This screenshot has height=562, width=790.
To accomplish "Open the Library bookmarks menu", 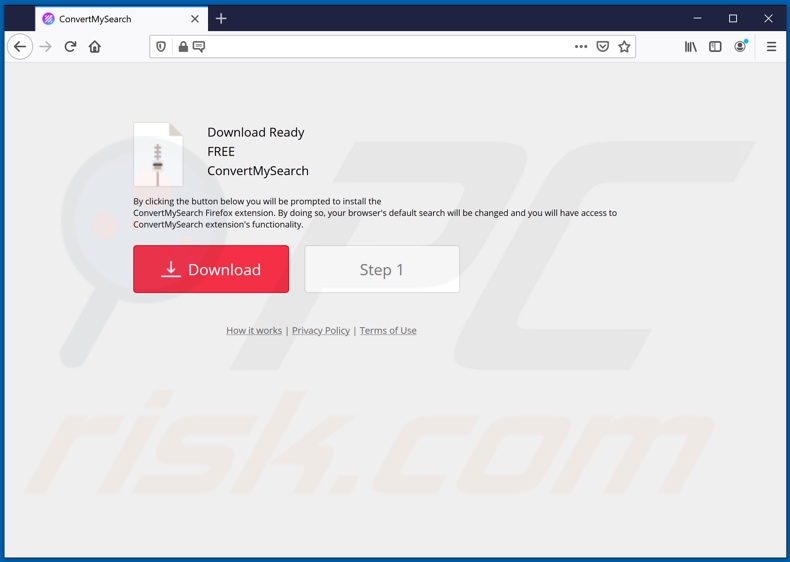I will pos(691,47).
